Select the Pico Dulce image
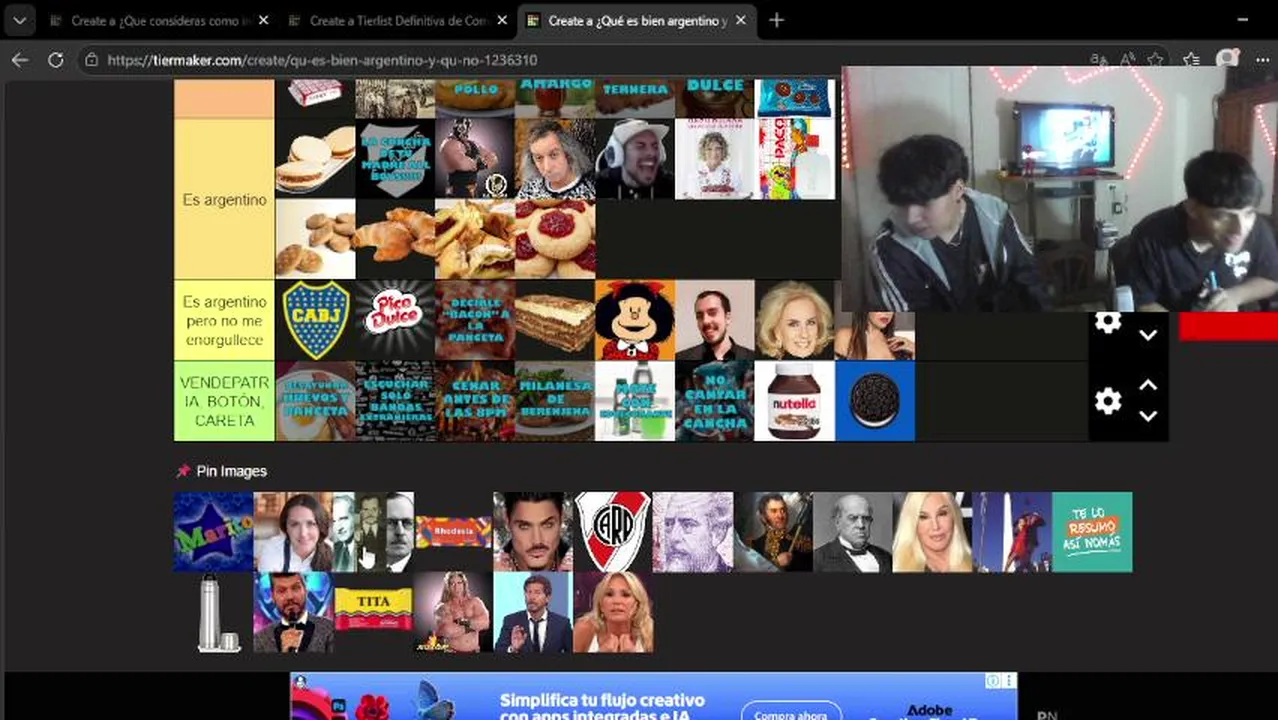 (x=395, y=320)
